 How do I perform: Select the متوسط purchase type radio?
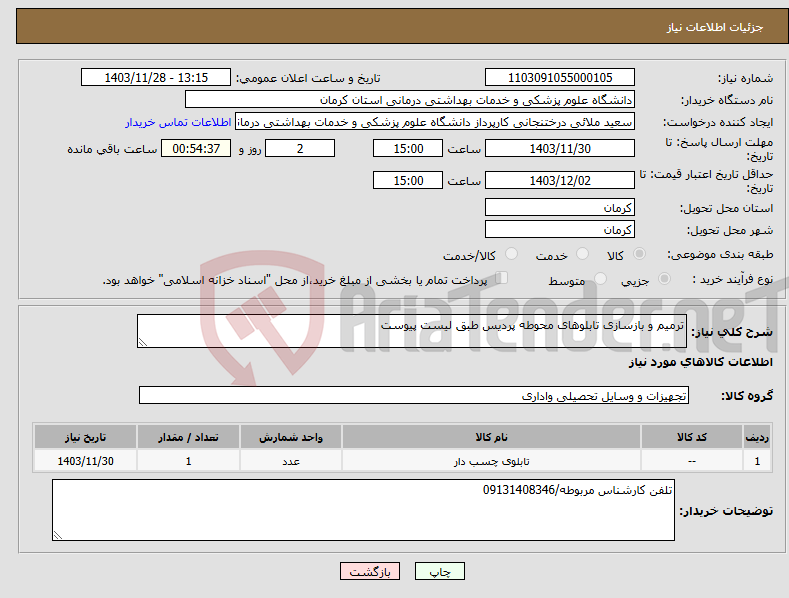pos(600,278)
